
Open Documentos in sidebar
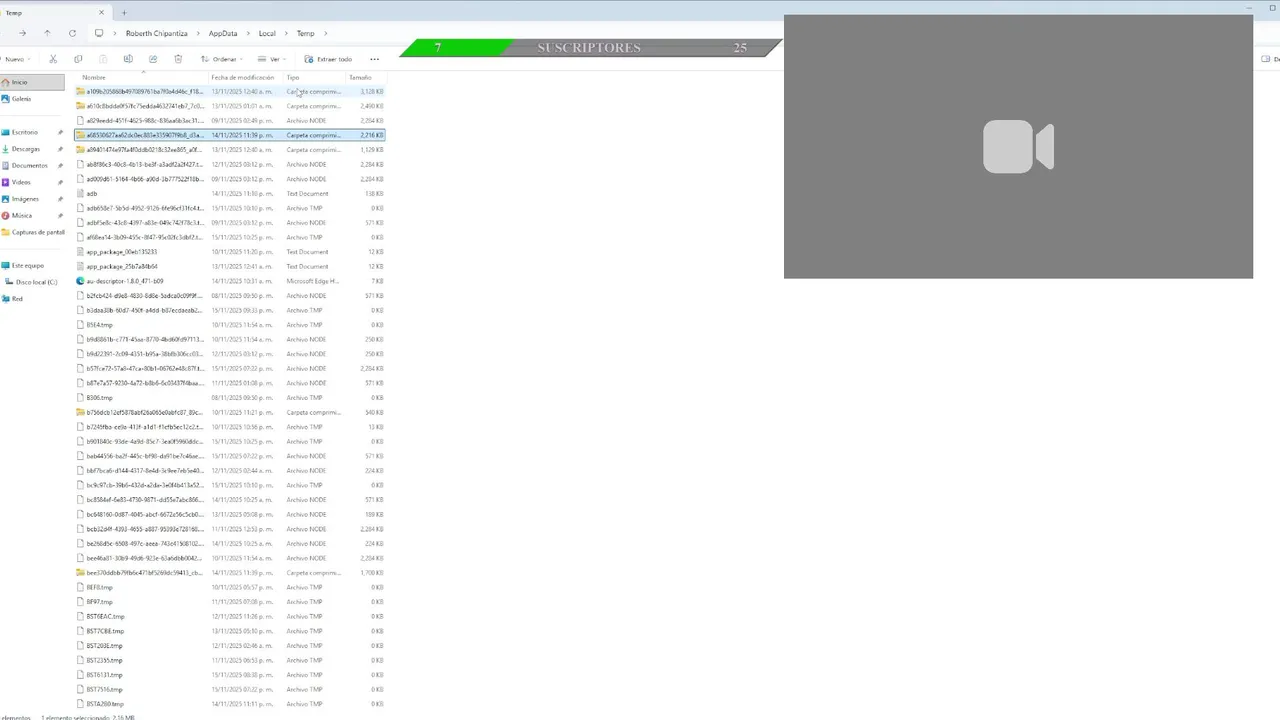[x=32, y=165]
